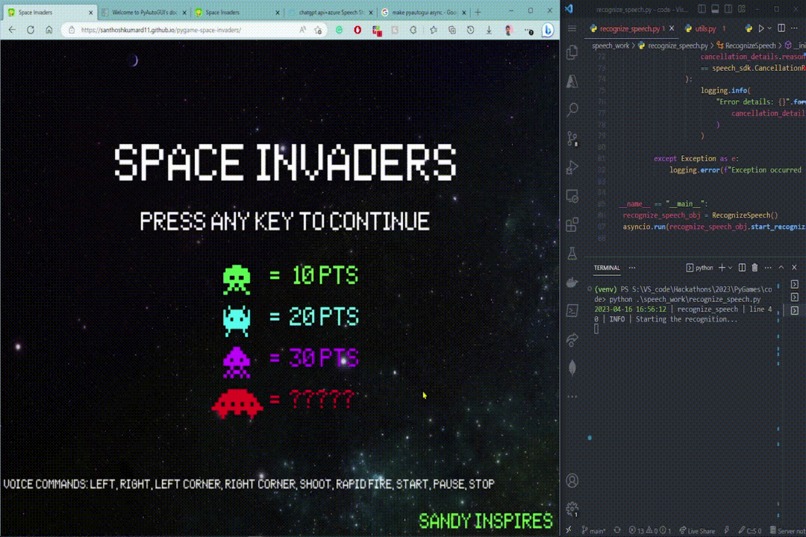Select the third terminal in the terminal list

point(794,310)
